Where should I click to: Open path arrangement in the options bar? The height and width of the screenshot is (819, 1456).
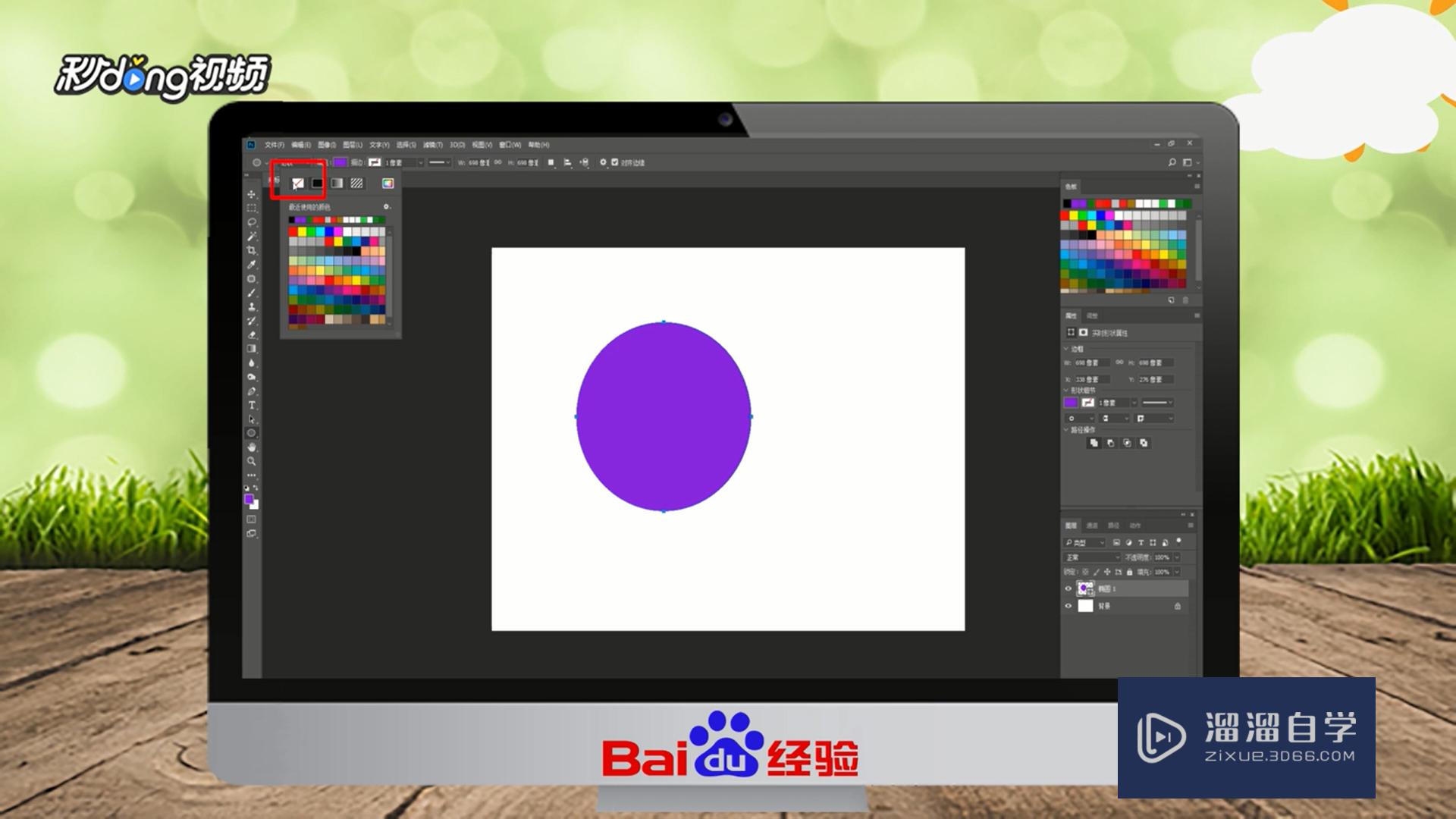tap(585, 162)
